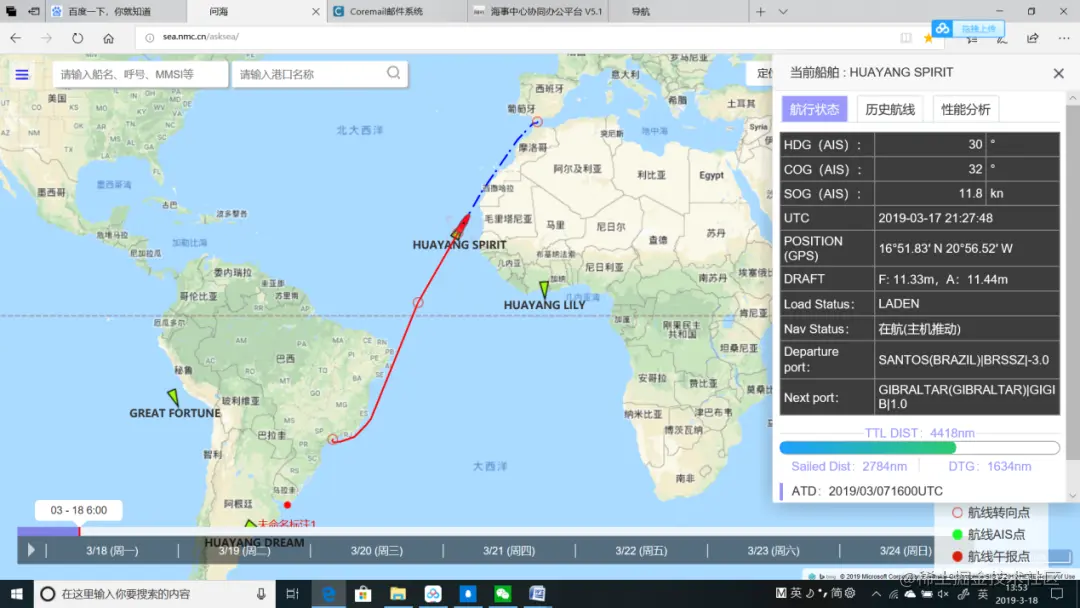Select the HUAYANG LILY ship marker

coord(544,289)
